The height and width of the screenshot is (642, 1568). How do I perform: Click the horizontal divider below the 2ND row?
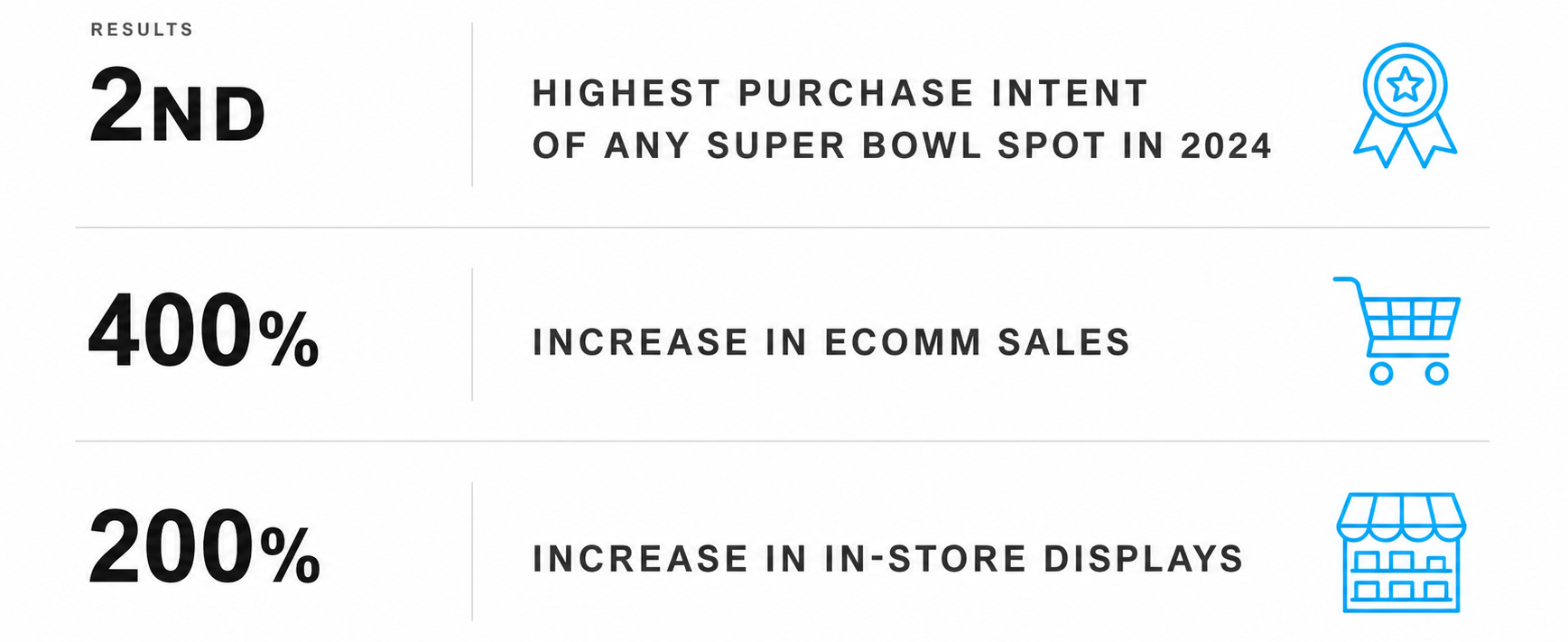(782, 228)
